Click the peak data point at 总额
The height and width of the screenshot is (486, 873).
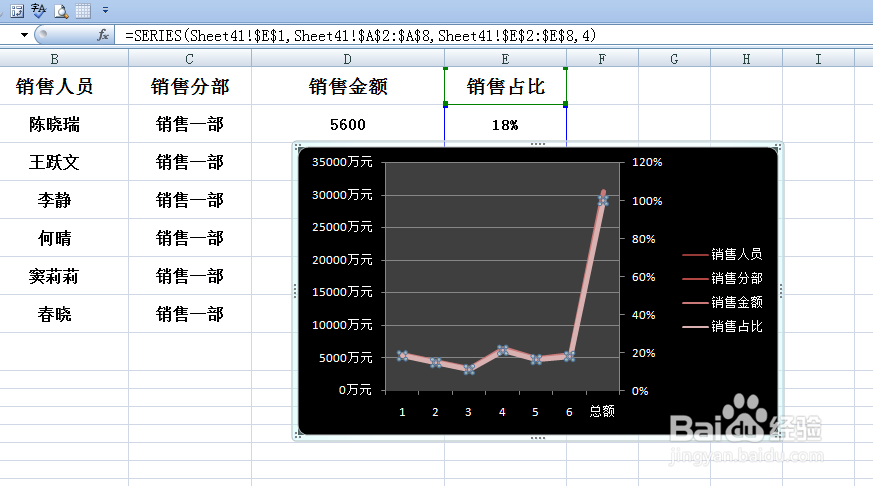click(603, 200)
